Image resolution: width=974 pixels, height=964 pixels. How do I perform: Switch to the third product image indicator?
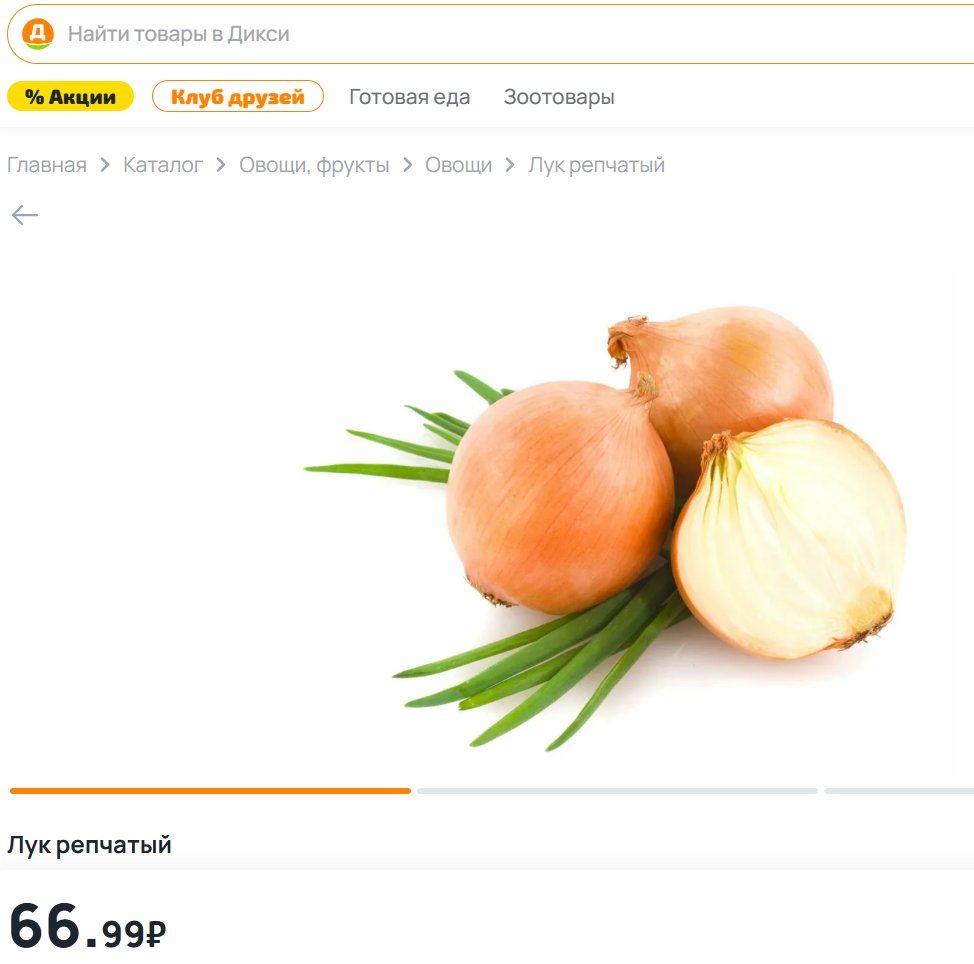[x=899, y=791]
